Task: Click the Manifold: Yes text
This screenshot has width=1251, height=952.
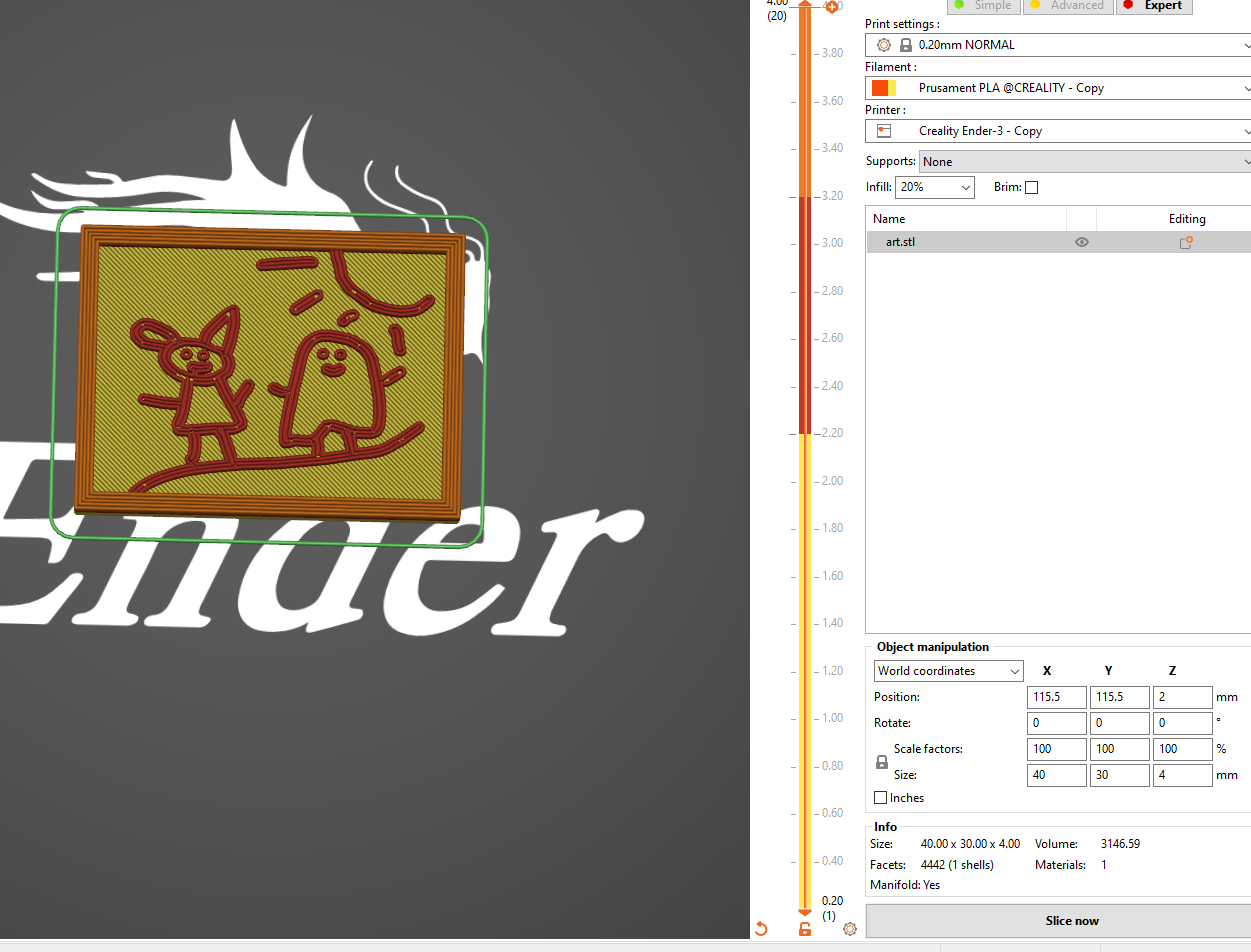Action: [x=905, y=885]
